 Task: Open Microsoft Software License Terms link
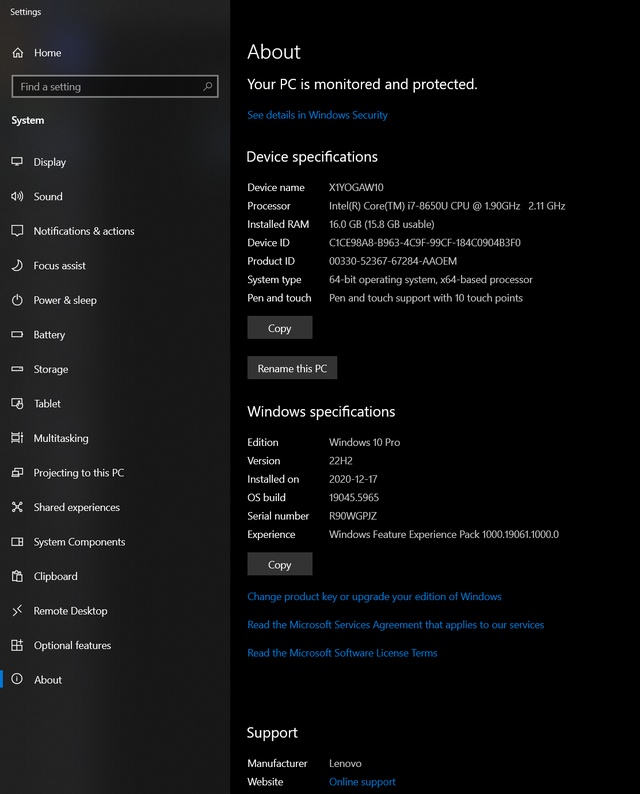[342, 653]
